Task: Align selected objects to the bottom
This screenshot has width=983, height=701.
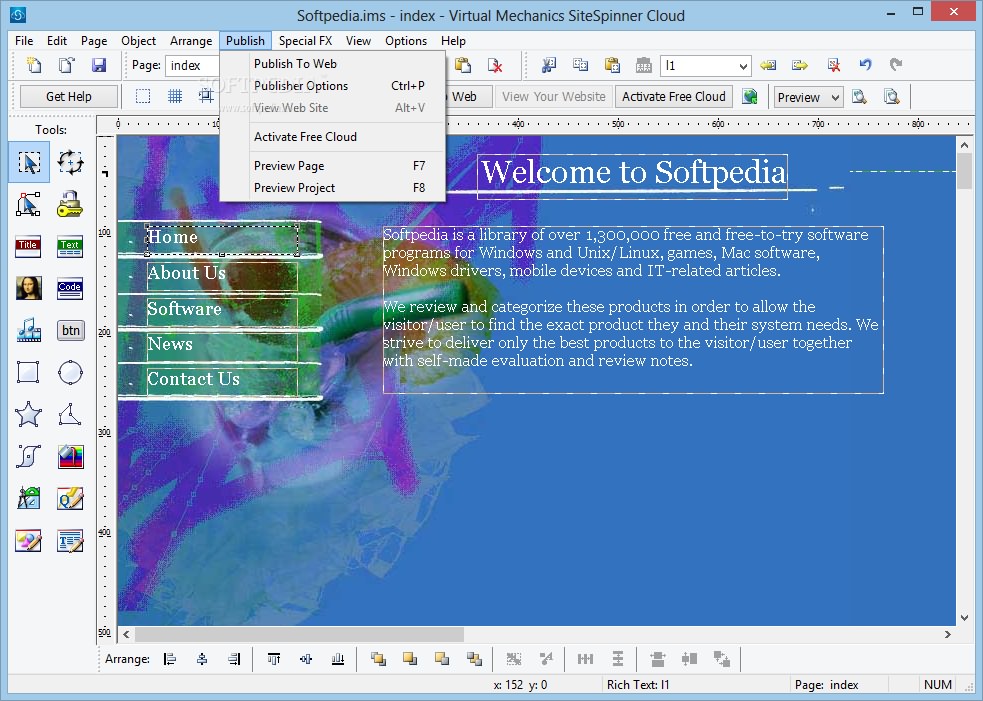Action: 338,659
